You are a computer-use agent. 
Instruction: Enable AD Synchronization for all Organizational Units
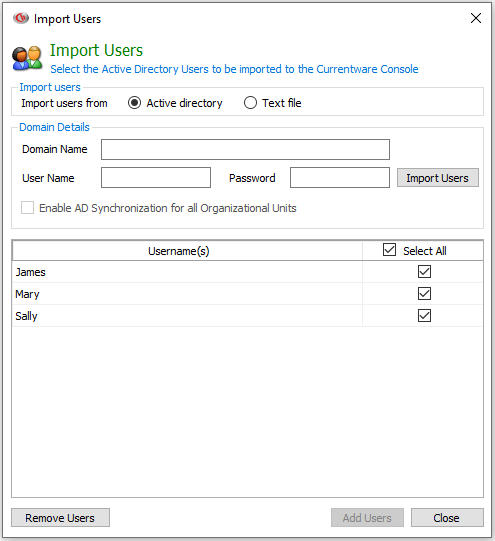click(27, 208)
